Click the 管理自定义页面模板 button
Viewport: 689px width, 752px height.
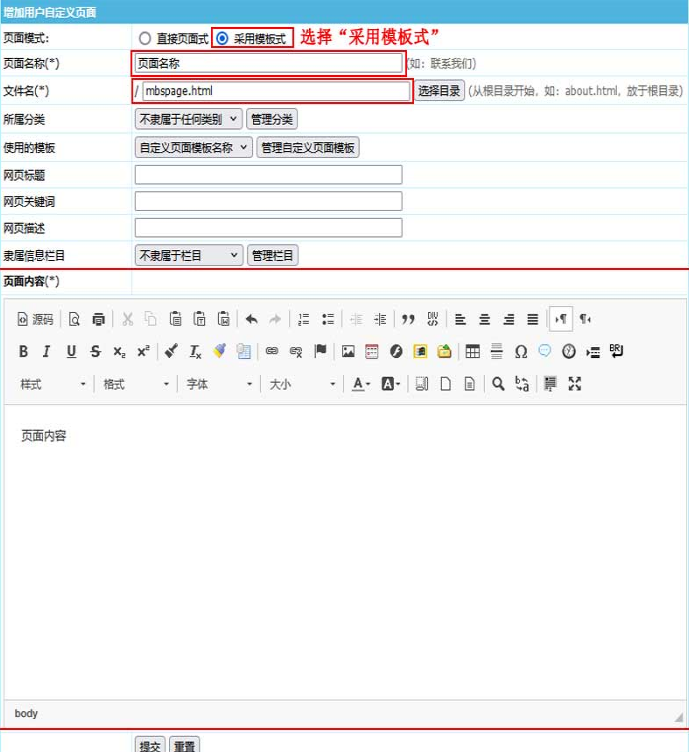tap(308, 148)
